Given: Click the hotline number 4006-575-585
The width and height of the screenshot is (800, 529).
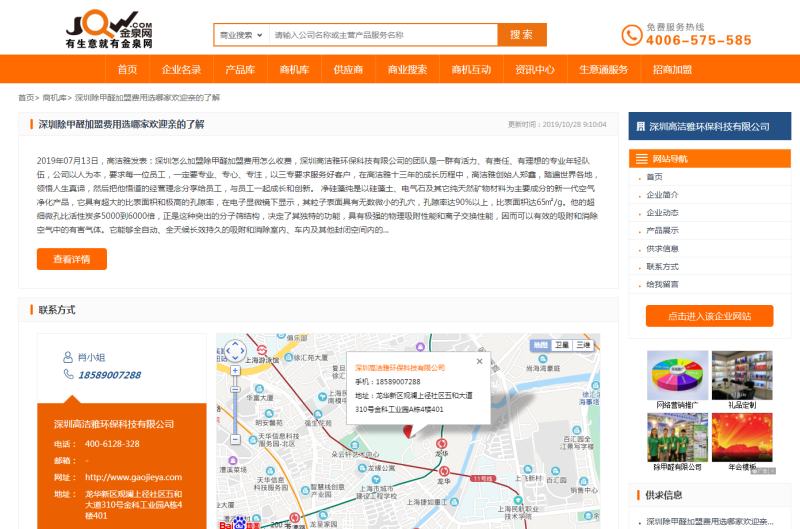Looking at the screenshot, I should point(698,40).
